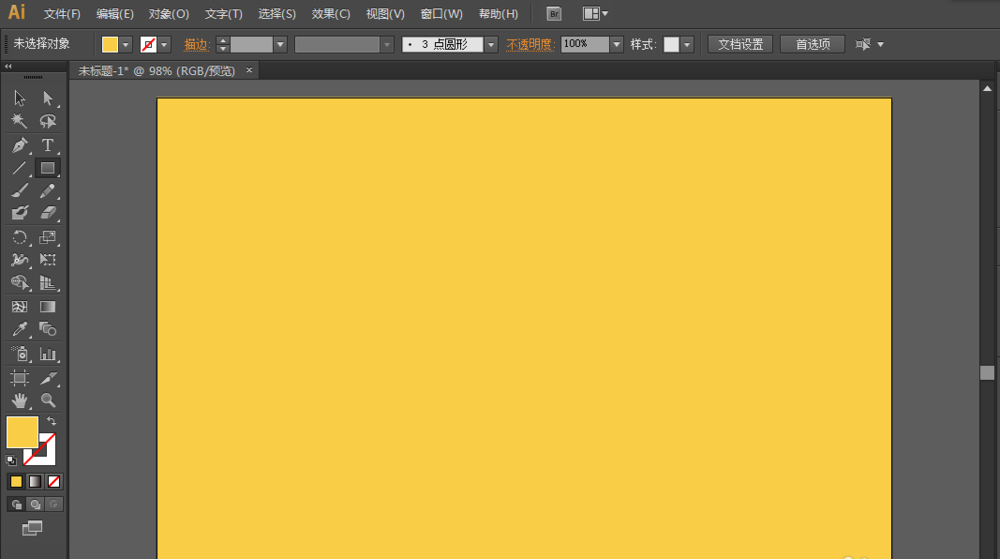Image resolution: width=1000 pixels, height=559 pixels.
Task: Open fill color dropdown in control bar
Action: [x=126, y=45]
